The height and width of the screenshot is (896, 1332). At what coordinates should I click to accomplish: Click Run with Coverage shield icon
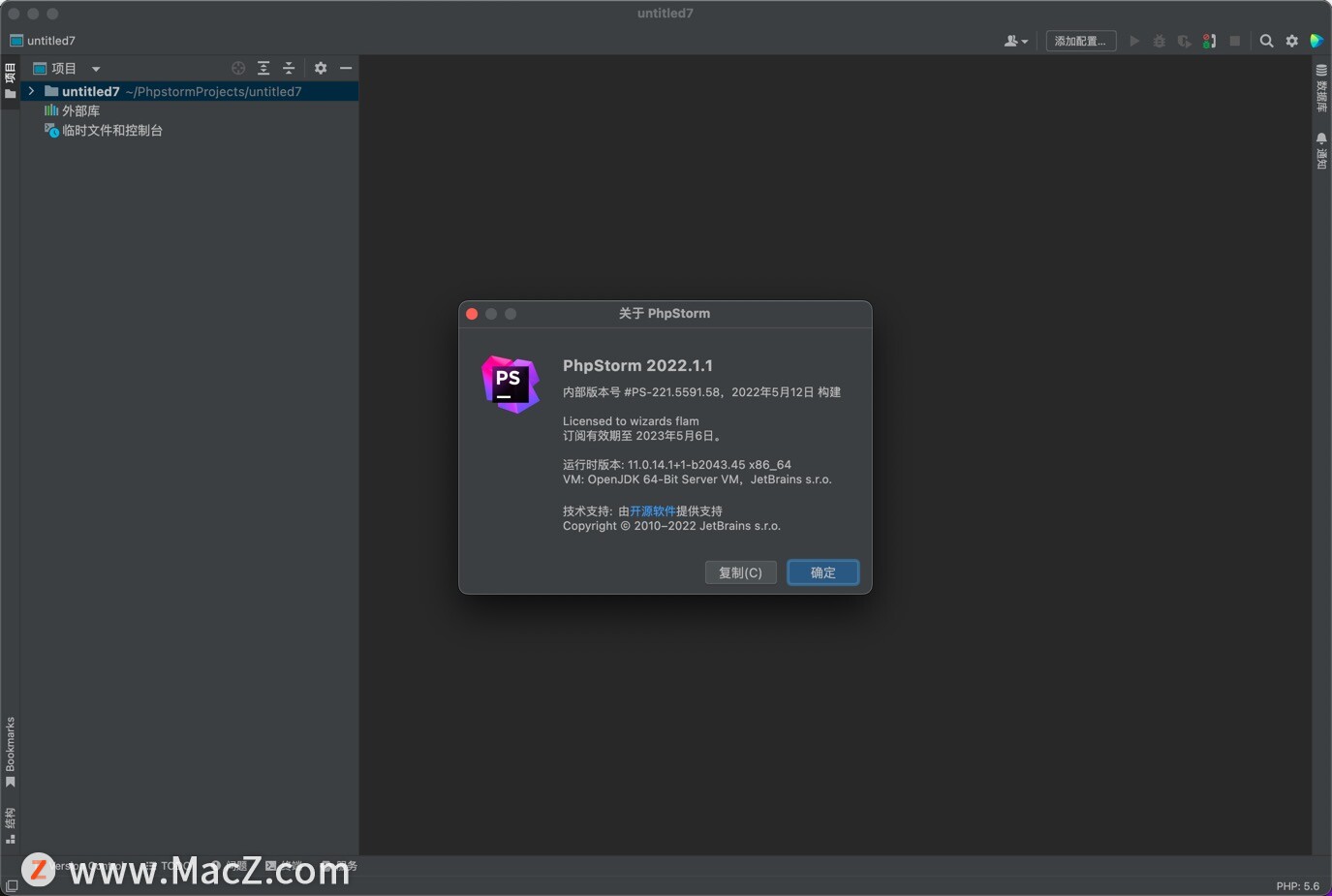[1184, 41]
